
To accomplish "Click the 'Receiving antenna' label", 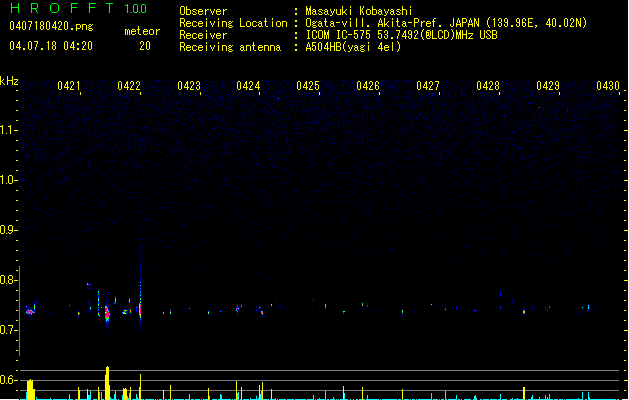I will pos(230,47).
